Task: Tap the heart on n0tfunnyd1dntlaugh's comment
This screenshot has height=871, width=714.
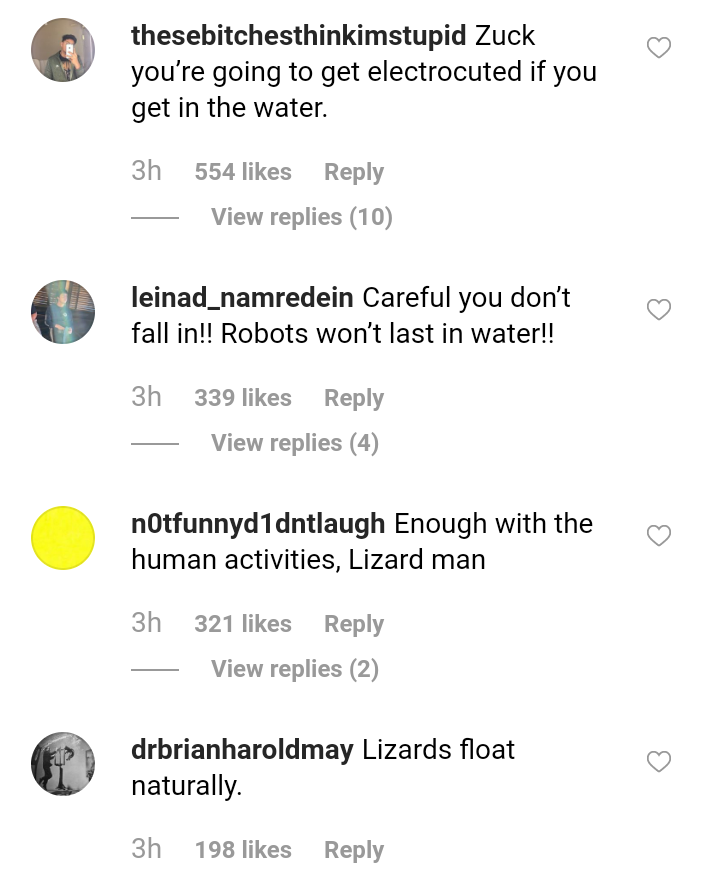Action: coord(659,536)
